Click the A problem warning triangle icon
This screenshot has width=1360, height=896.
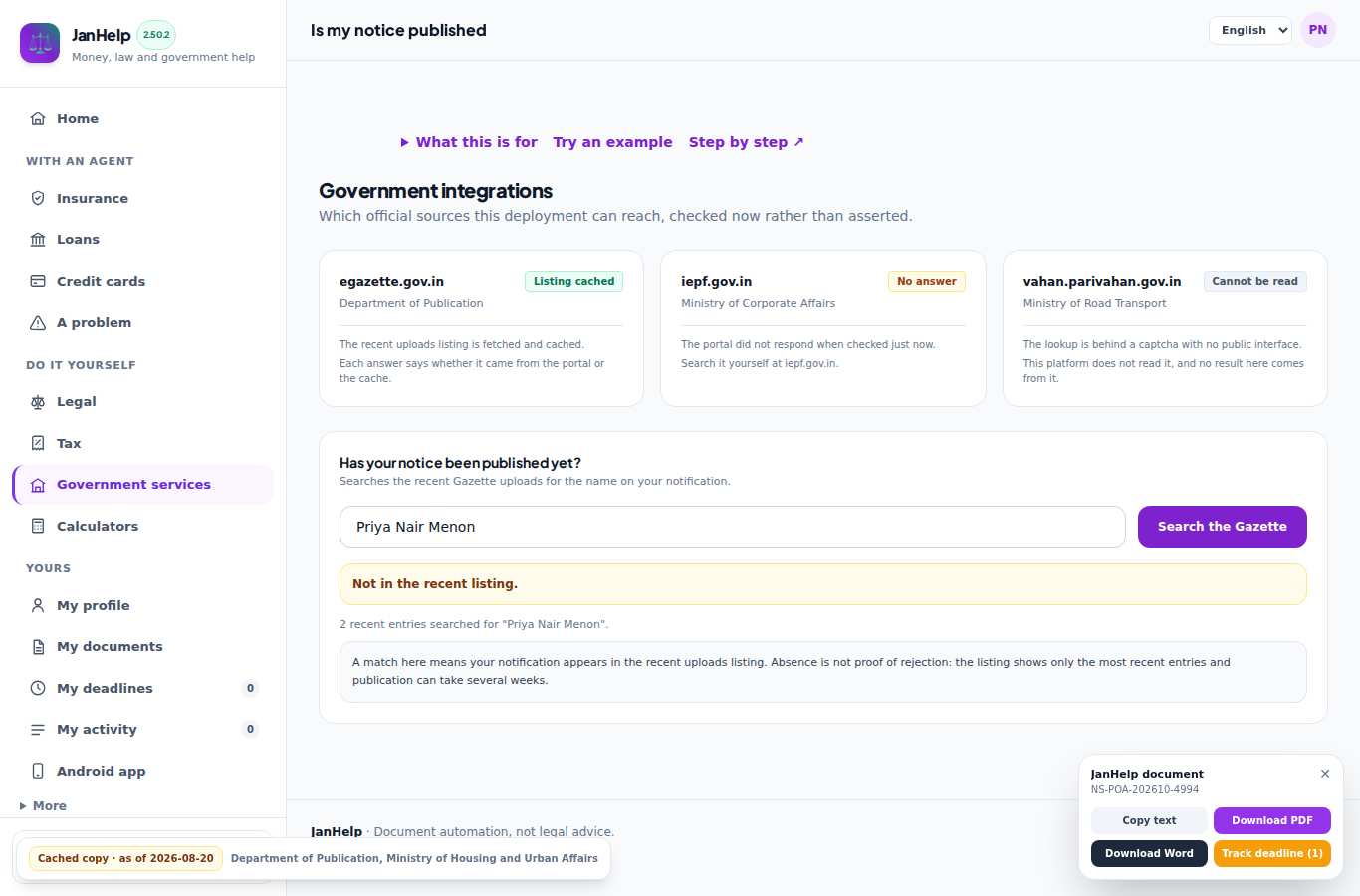(38, 322)
